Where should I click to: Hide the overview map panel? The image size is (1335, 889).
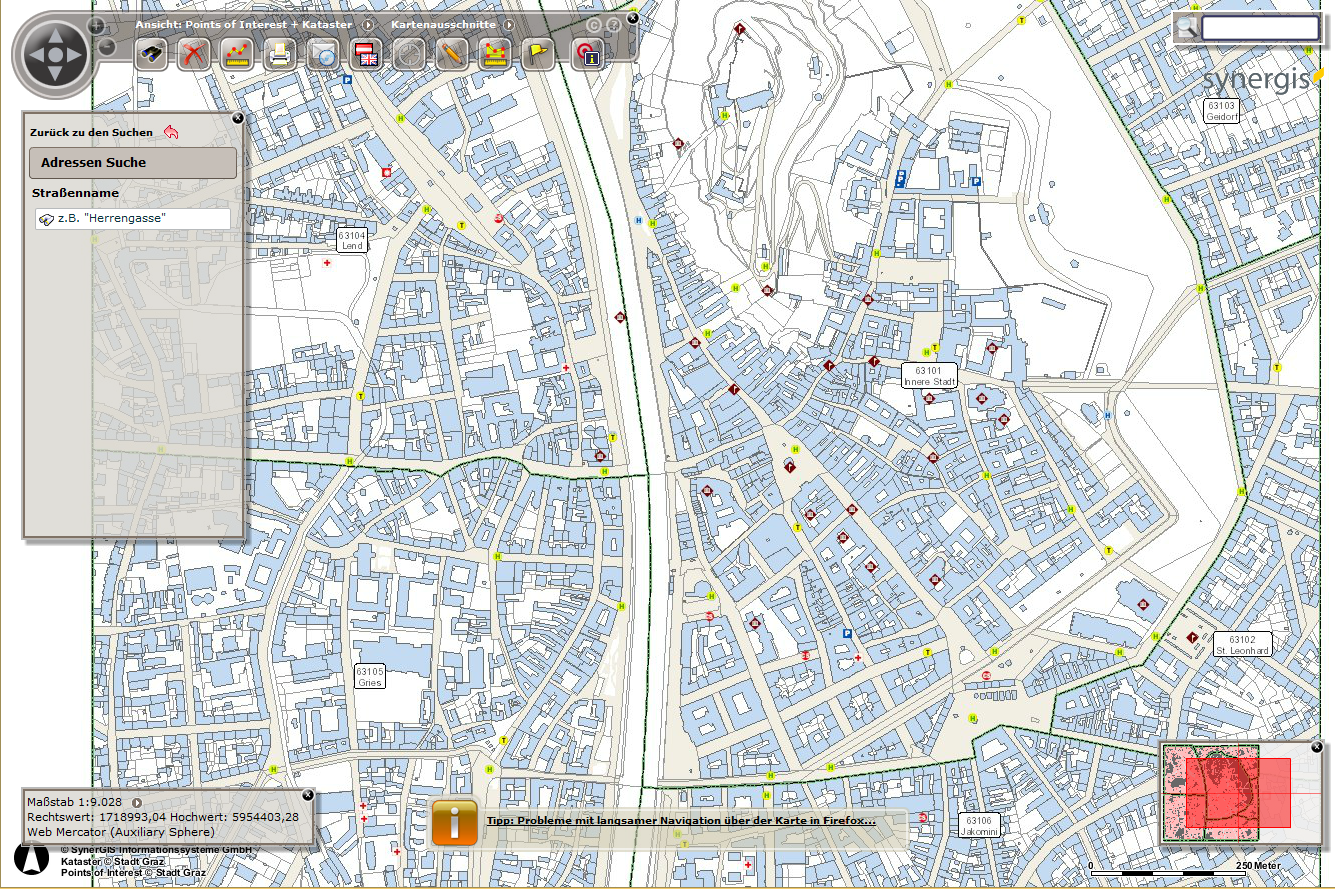[1317, 746]
